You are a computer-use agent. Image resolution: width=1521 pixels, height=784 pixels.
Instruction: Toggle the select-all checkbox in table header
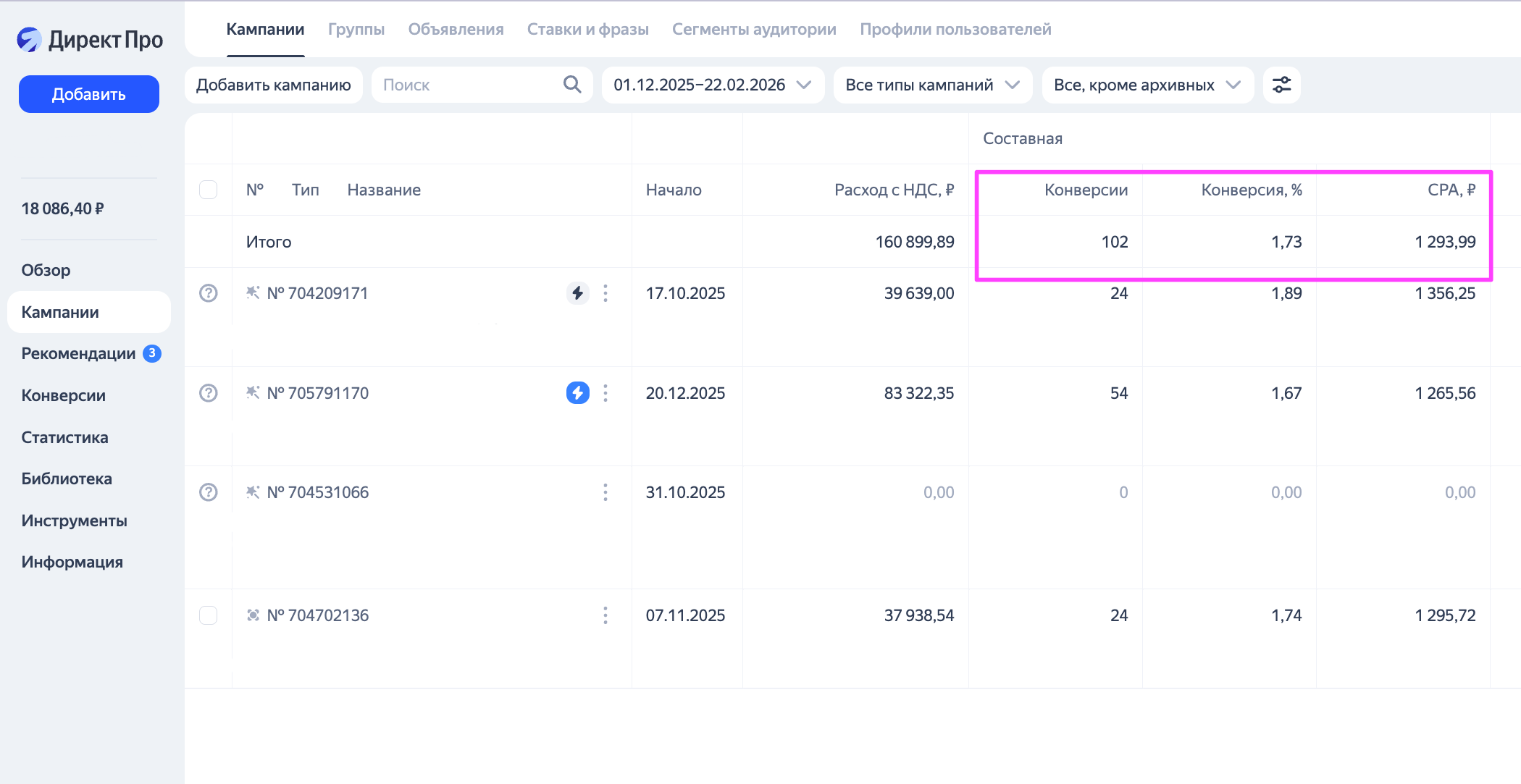pos(209,190)
